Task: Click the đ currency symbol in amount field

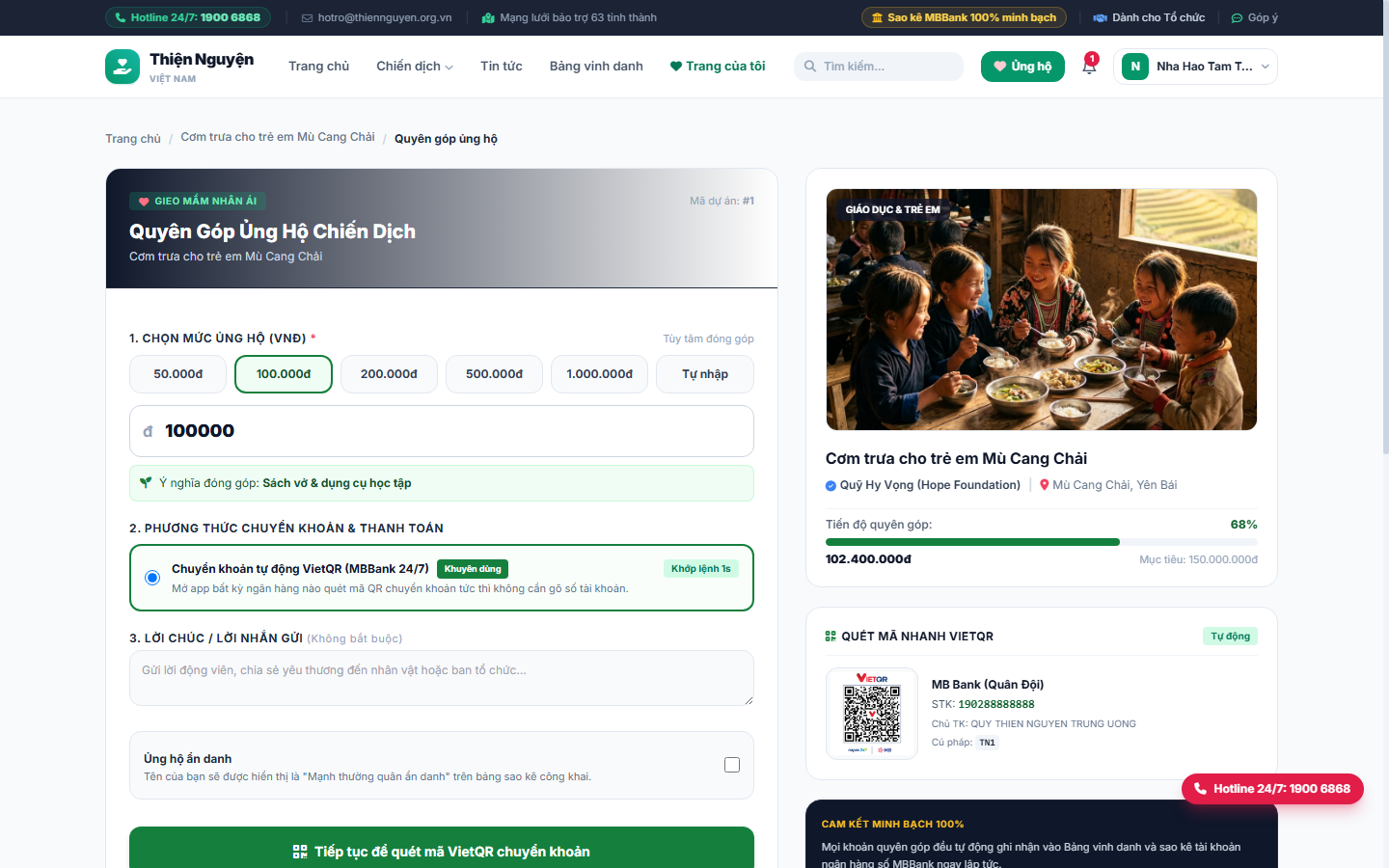Action: tap(148, 431)
